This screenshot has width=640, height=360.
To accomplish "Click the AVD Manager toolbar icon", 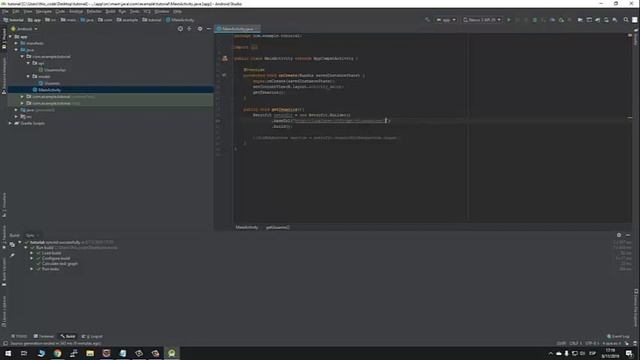I will click(x=606, y=20).
